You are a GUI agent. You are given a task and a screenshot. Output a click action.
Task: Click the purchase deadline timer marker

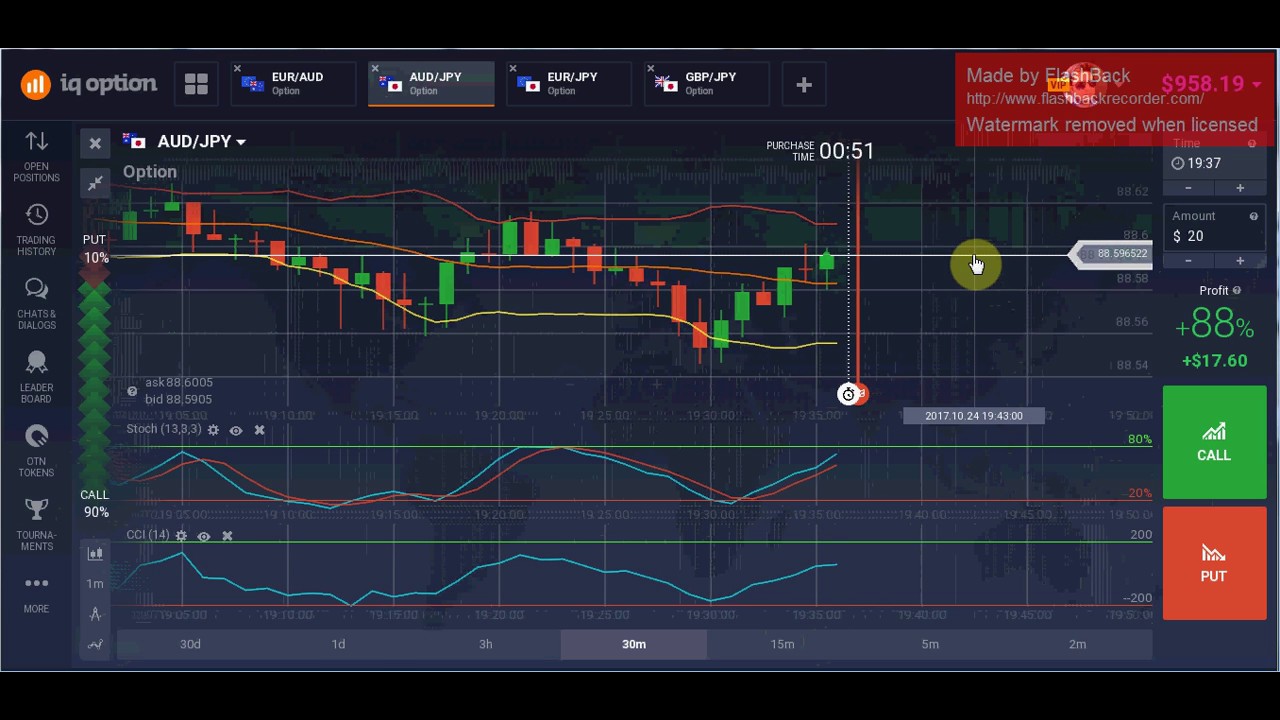(848, 394)
